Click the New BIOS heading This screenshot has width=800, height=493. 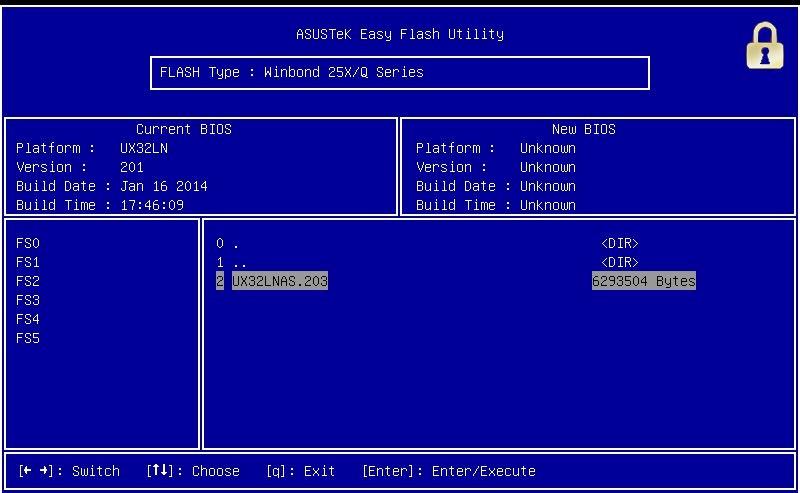click(x=584, y=129)
